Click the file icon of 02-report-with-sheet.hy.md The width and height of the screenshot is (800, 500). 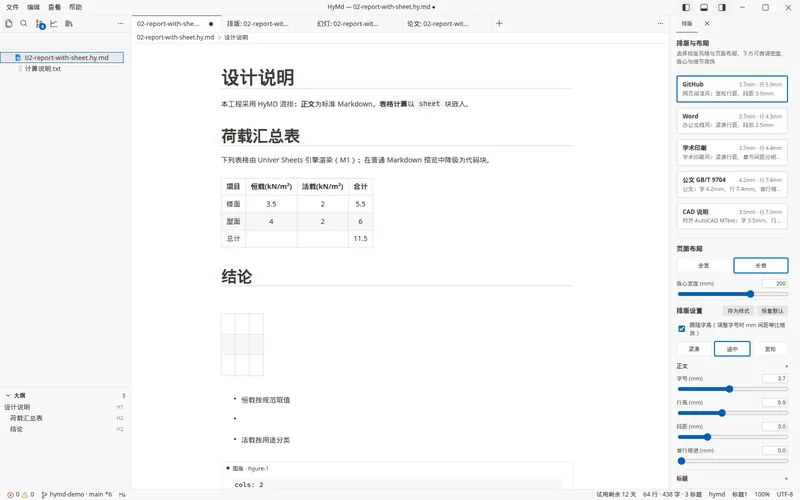pyautogui.click(x=18, y=58)
